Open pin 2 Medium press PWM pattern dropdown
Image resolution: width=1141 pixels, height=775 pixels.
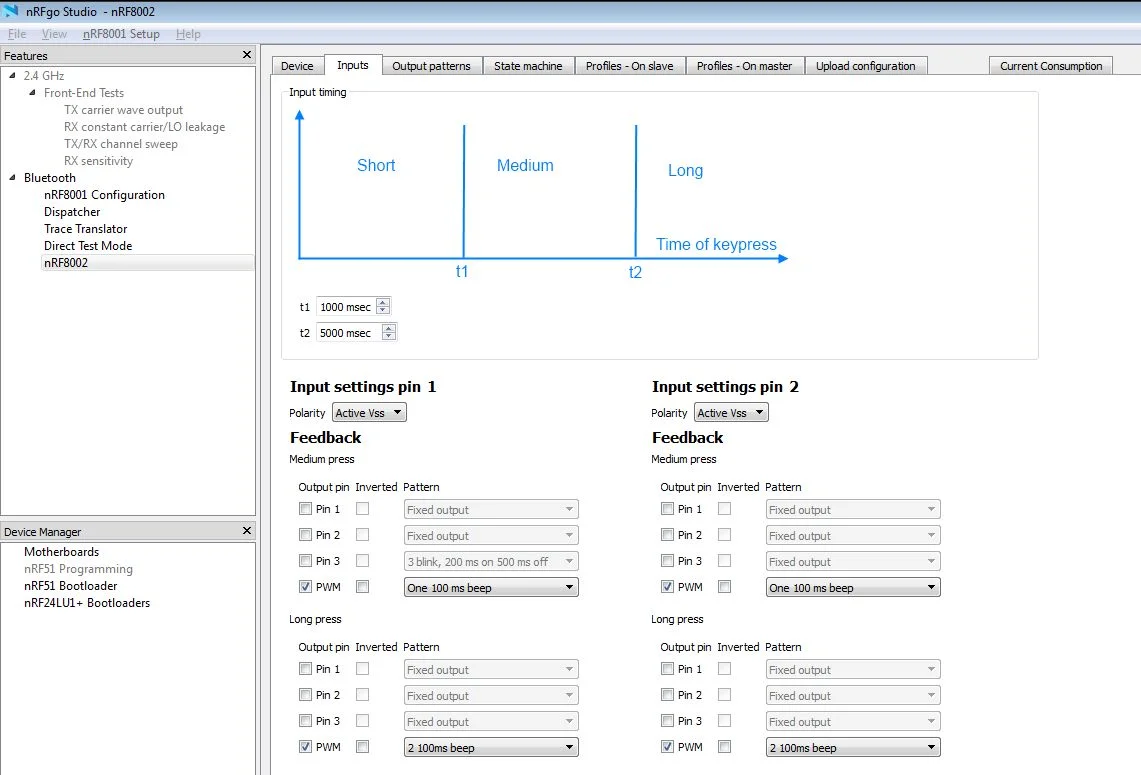coord(853,587)
